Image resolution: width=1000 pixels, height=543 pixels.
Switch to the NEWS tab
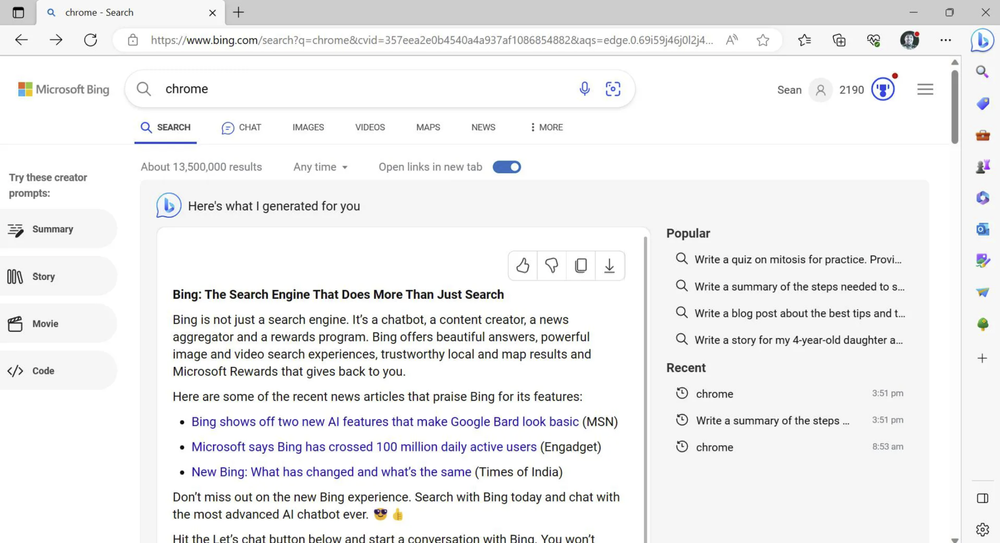point(483,128)
